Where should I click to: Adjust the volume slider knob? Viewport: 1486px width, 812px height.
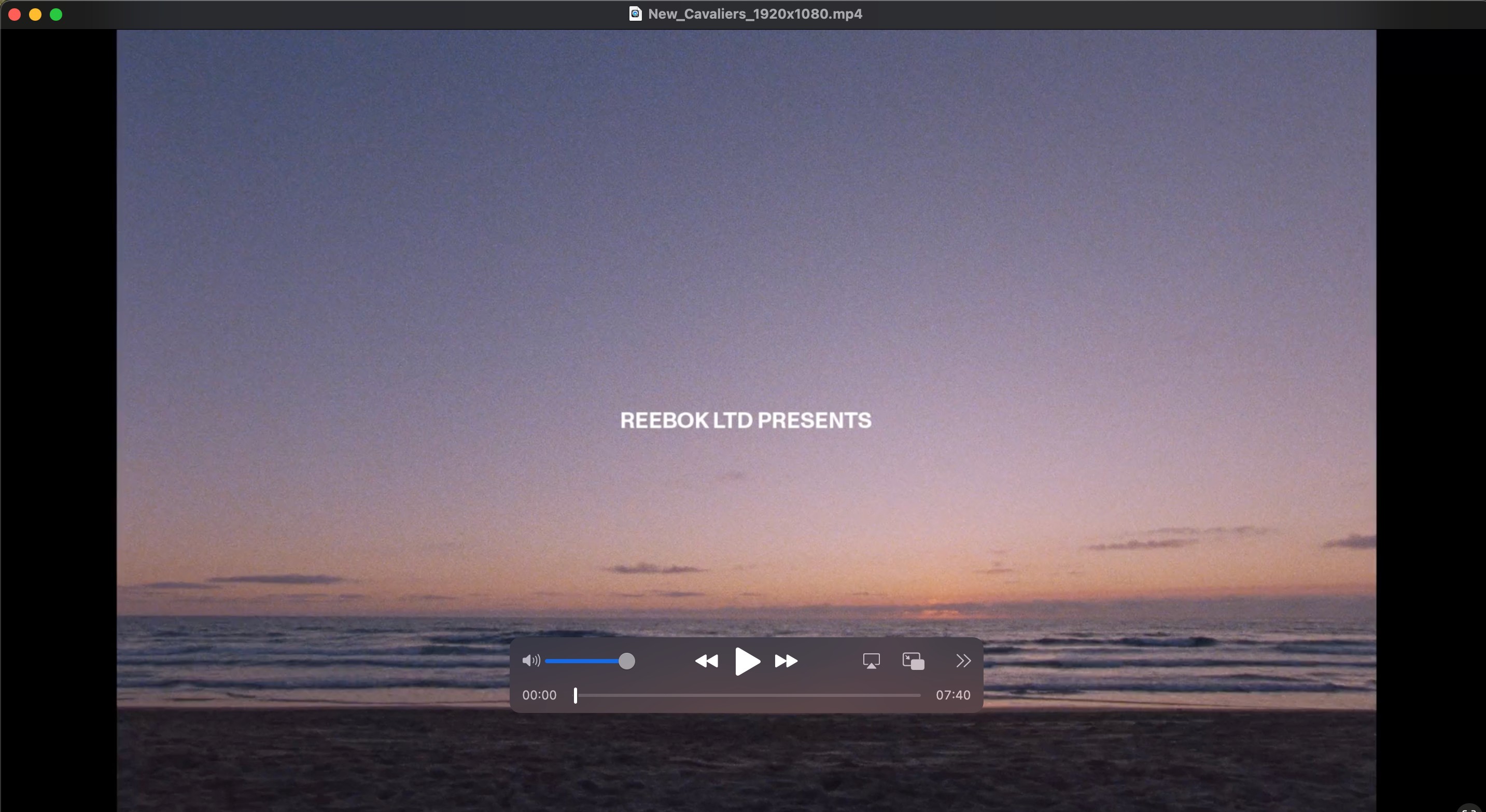pyautogui.click(x=626, y=661)
